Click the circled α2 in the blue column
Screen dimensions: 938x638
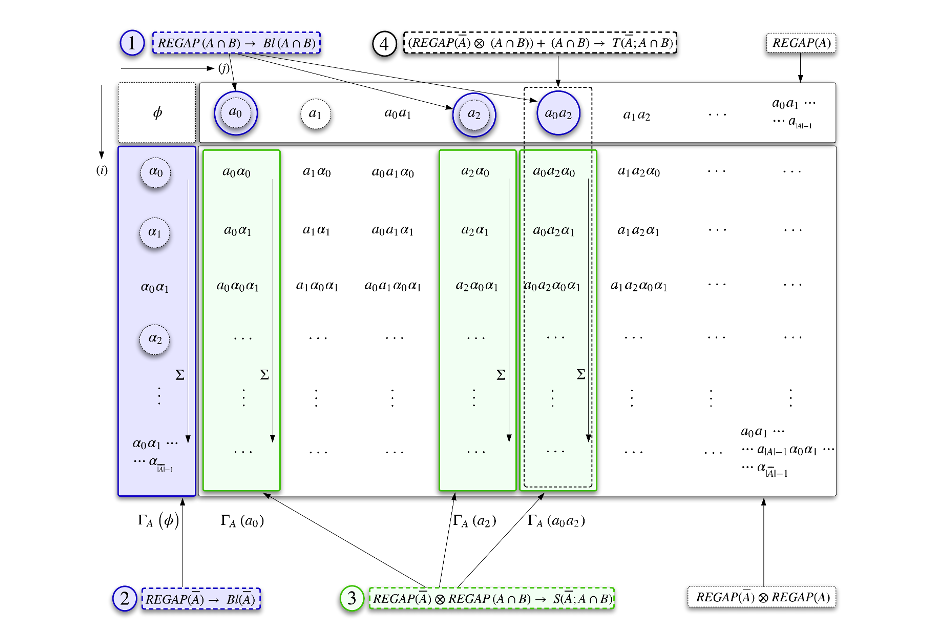click(155, 340)
